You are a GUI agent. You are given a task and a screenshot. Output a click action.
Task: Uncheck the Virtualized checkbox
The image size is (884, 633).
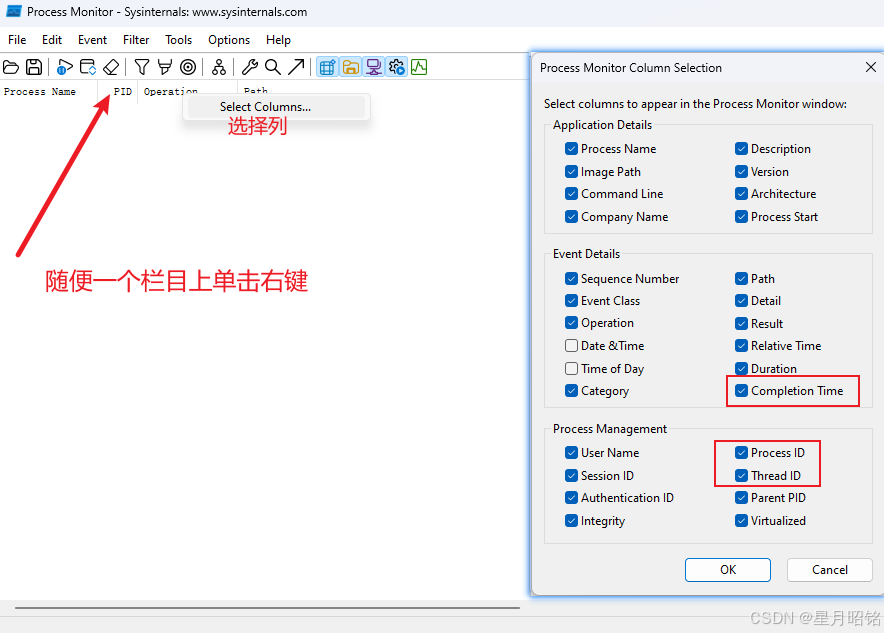click(741, 521)
